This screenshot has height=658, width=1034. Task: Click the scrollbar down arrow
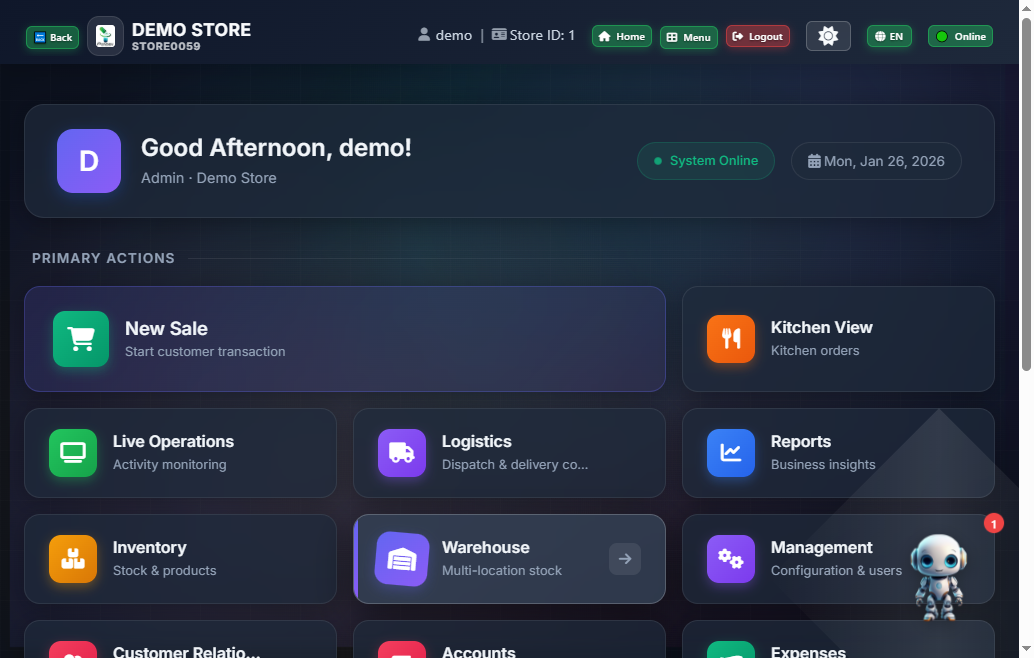pyautogui.click(x=1026, y=649)
